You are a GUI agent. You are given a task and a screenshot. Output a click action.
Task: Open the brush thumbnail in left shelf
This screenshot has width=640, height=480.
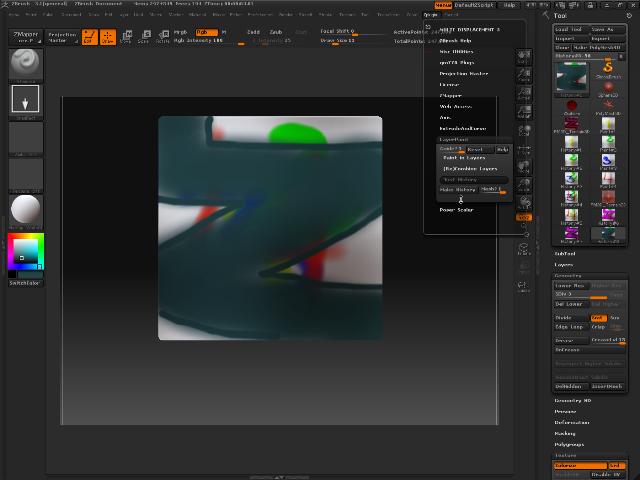(x=25, y=63)
